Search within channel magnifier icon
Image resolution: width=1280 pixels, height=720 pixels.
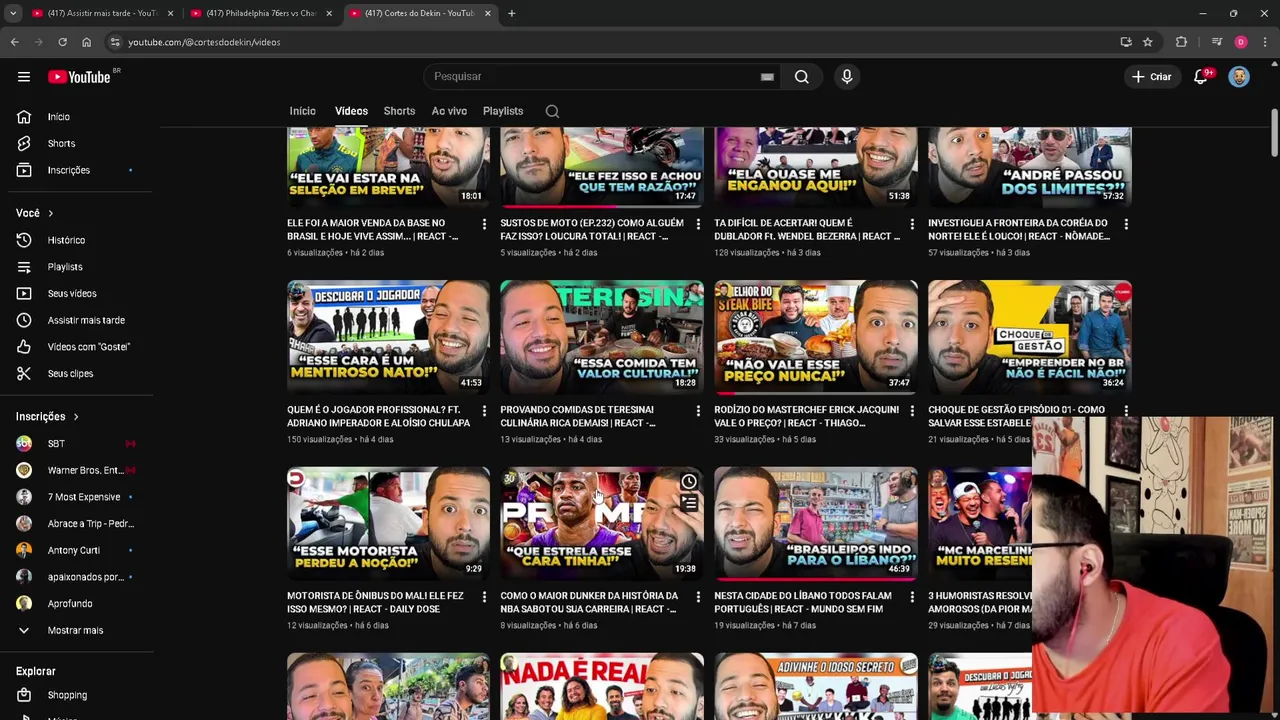point(552,111)
